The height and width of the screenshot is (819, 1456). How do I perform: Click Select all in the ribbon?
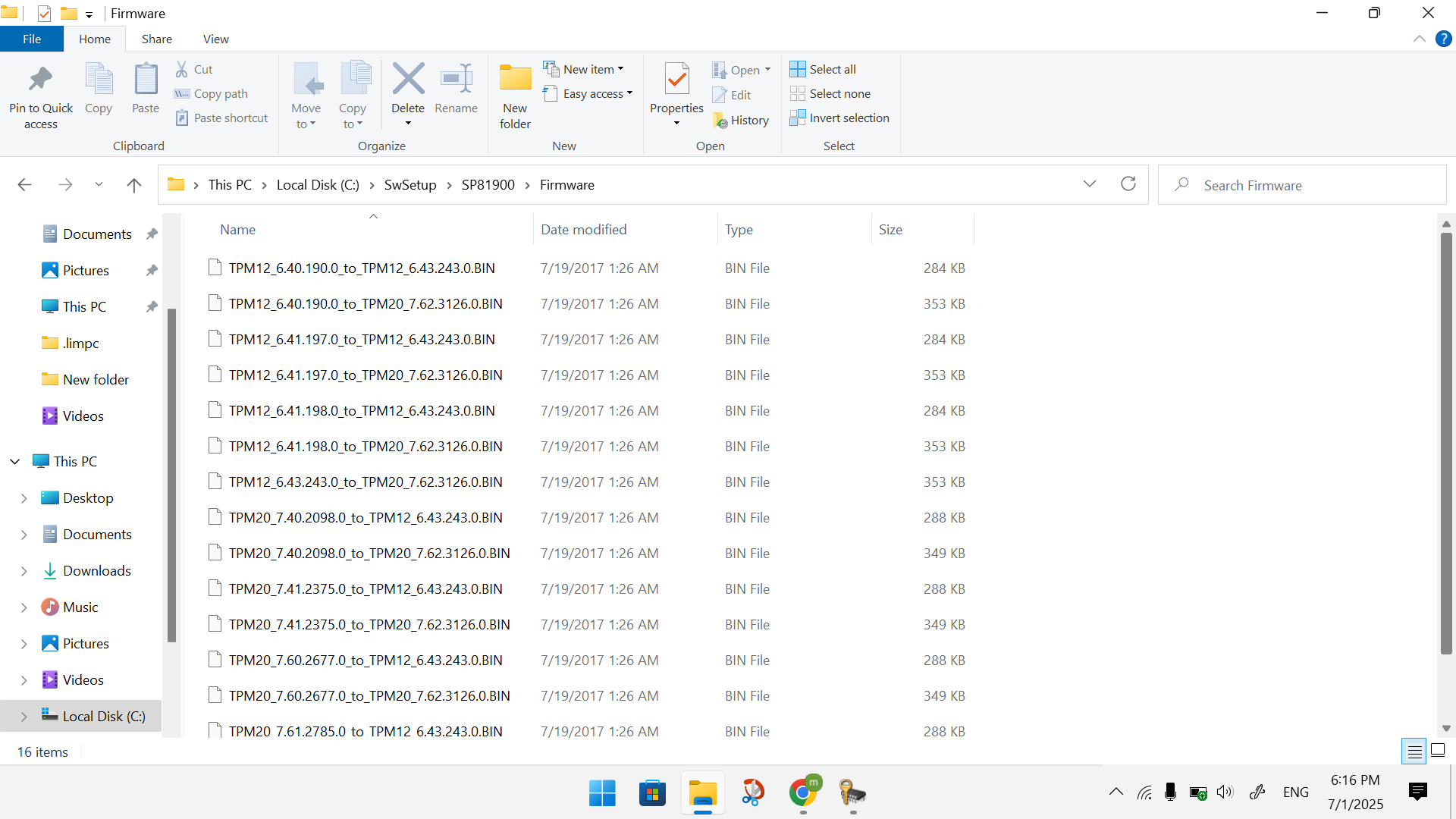(823, 69)
